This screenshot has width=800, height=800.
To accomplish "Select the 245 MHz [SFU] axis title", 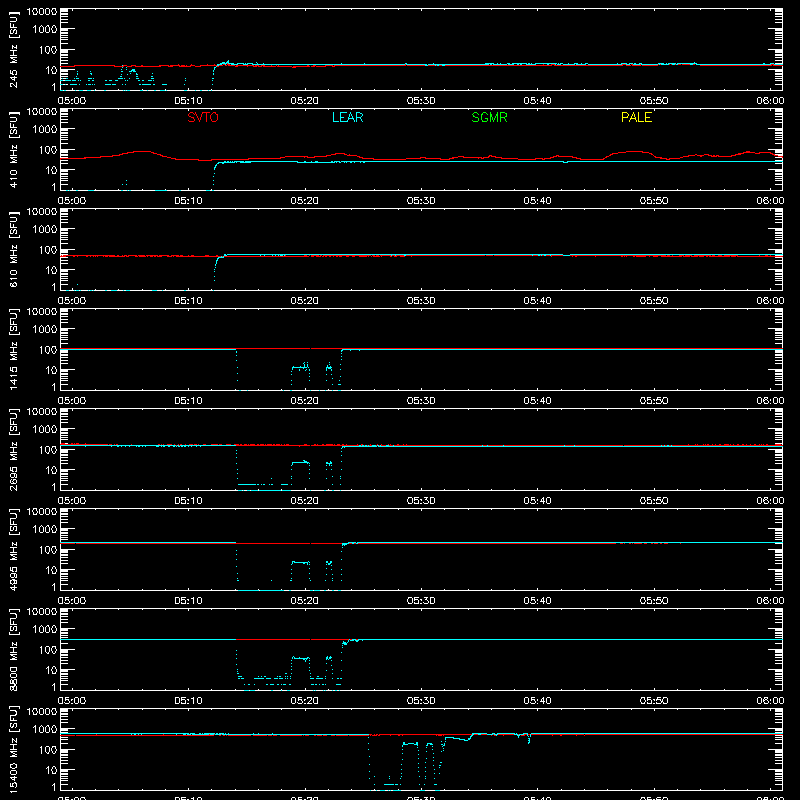I will [14, 49].
